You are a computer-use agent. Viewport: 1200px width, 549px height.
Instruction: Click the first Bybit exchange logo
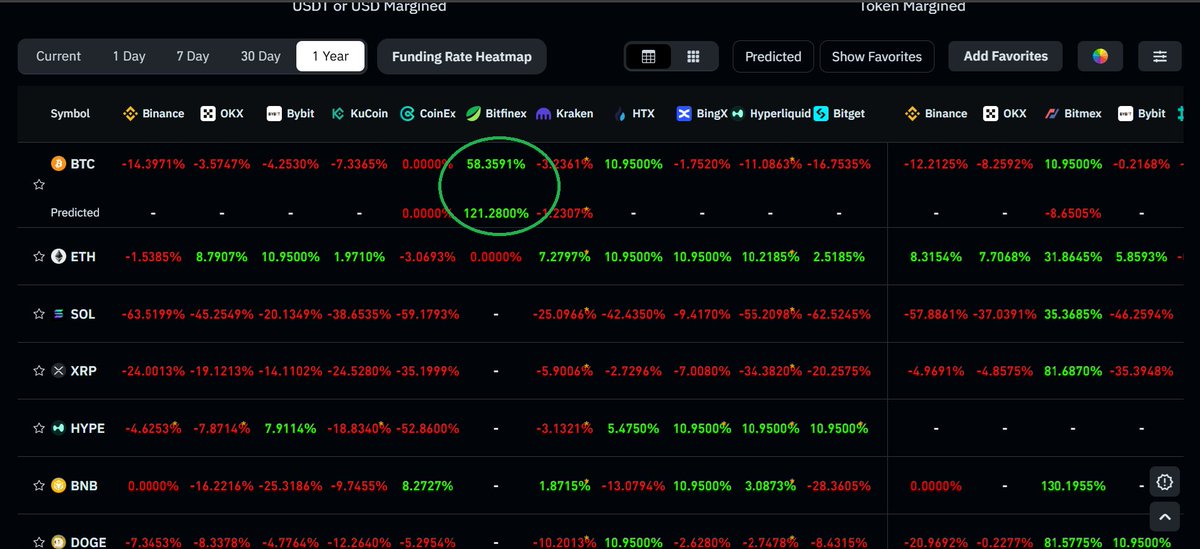pos(274,114)
